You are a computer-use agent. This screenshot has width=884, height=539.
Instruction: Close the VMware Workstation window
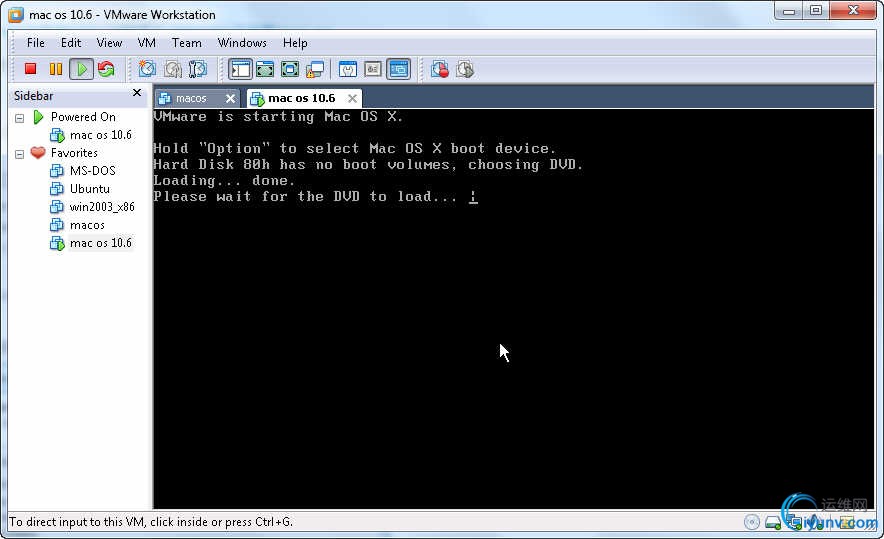(854, 10)
